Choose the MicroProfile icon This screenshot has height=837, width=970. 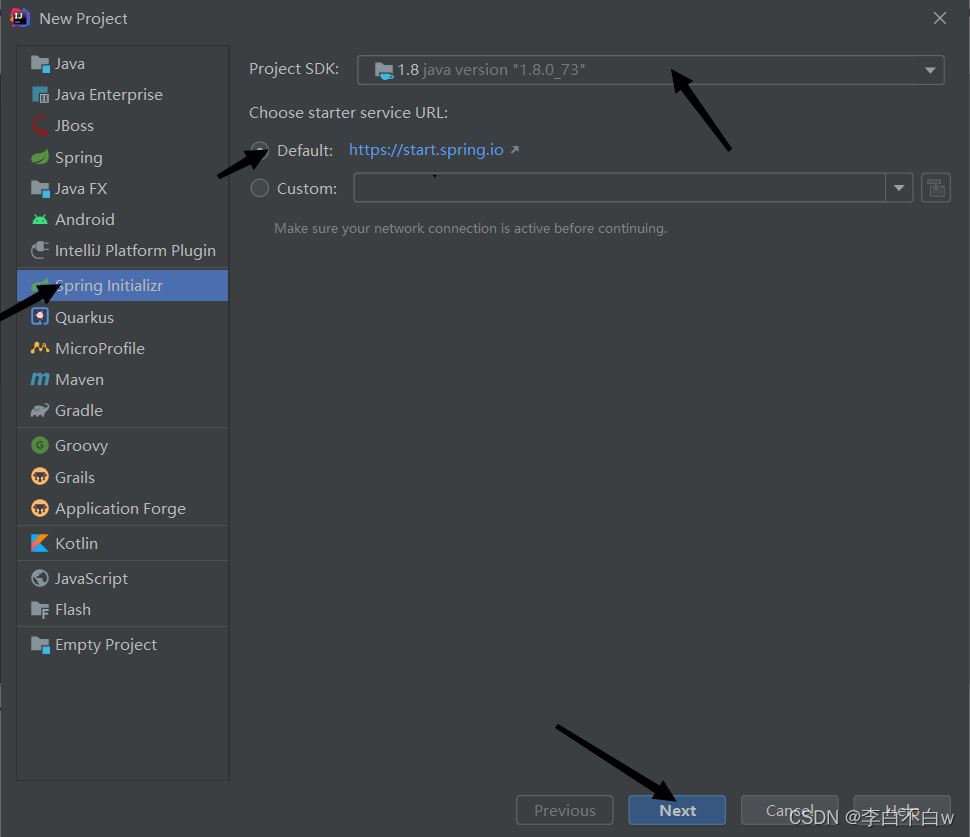point(40,348)
